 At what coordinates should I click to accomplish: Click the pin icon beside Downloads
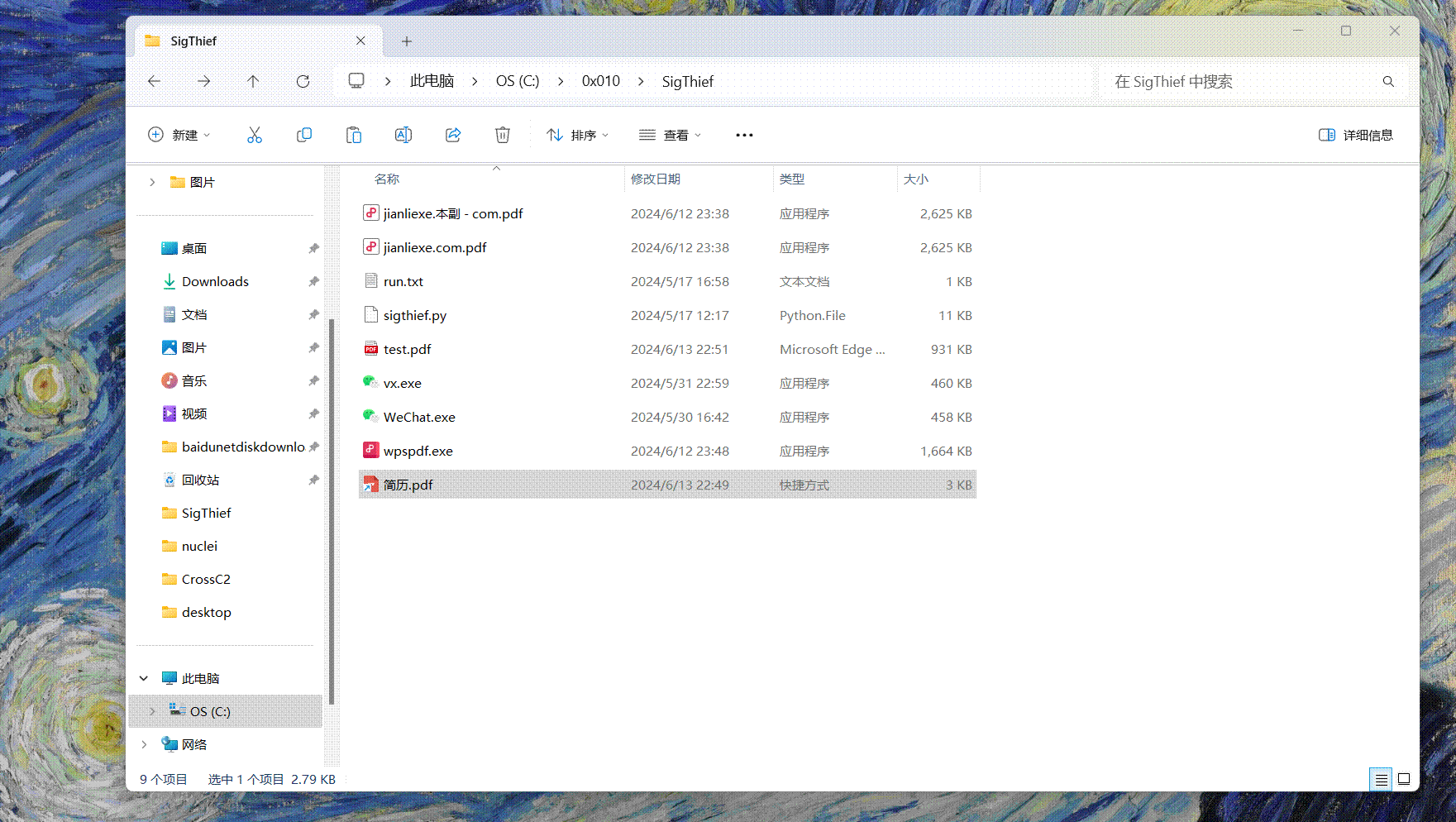313,281
